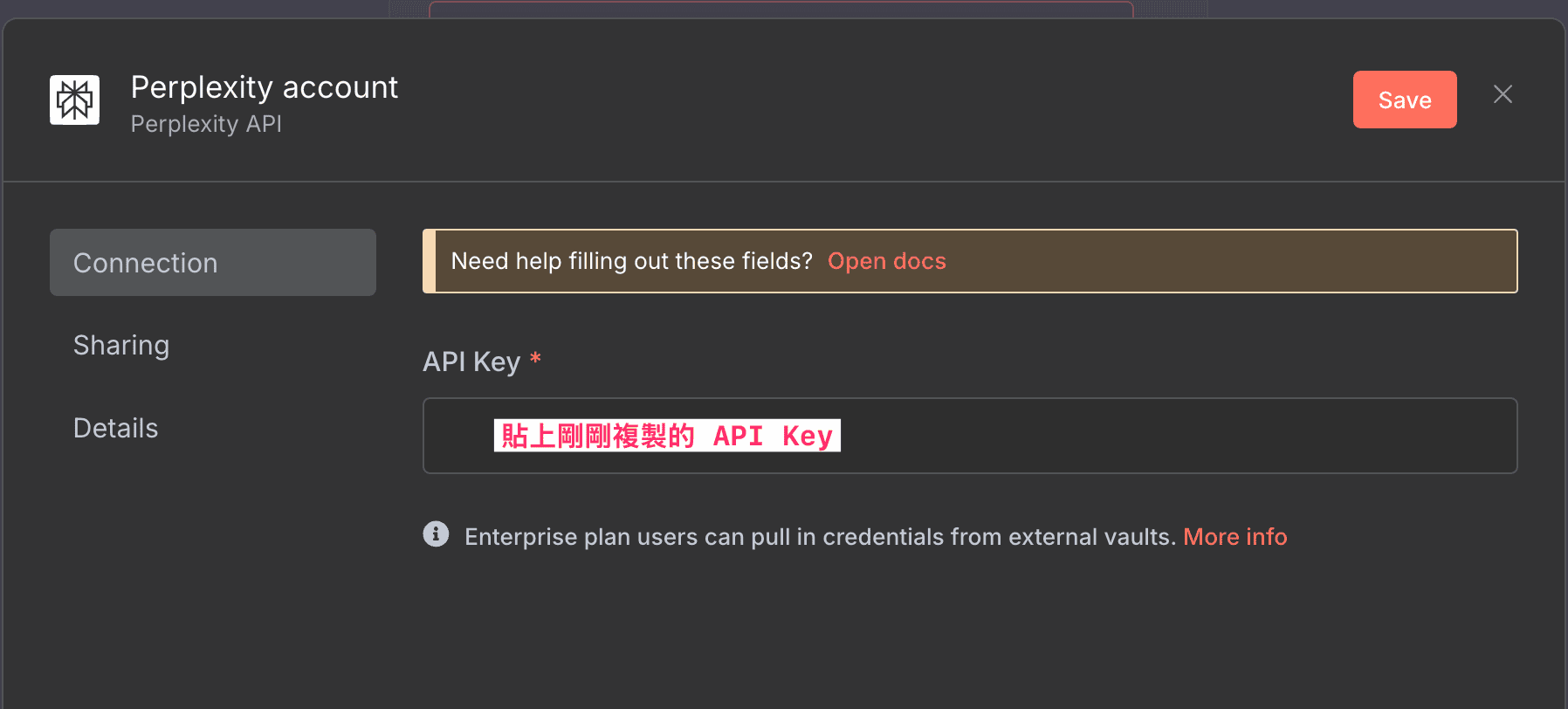Image resolution: width=1568 pixels, height=709 pixels.
Task: Open docs for filling out fields
Action: tap(887, 260)
